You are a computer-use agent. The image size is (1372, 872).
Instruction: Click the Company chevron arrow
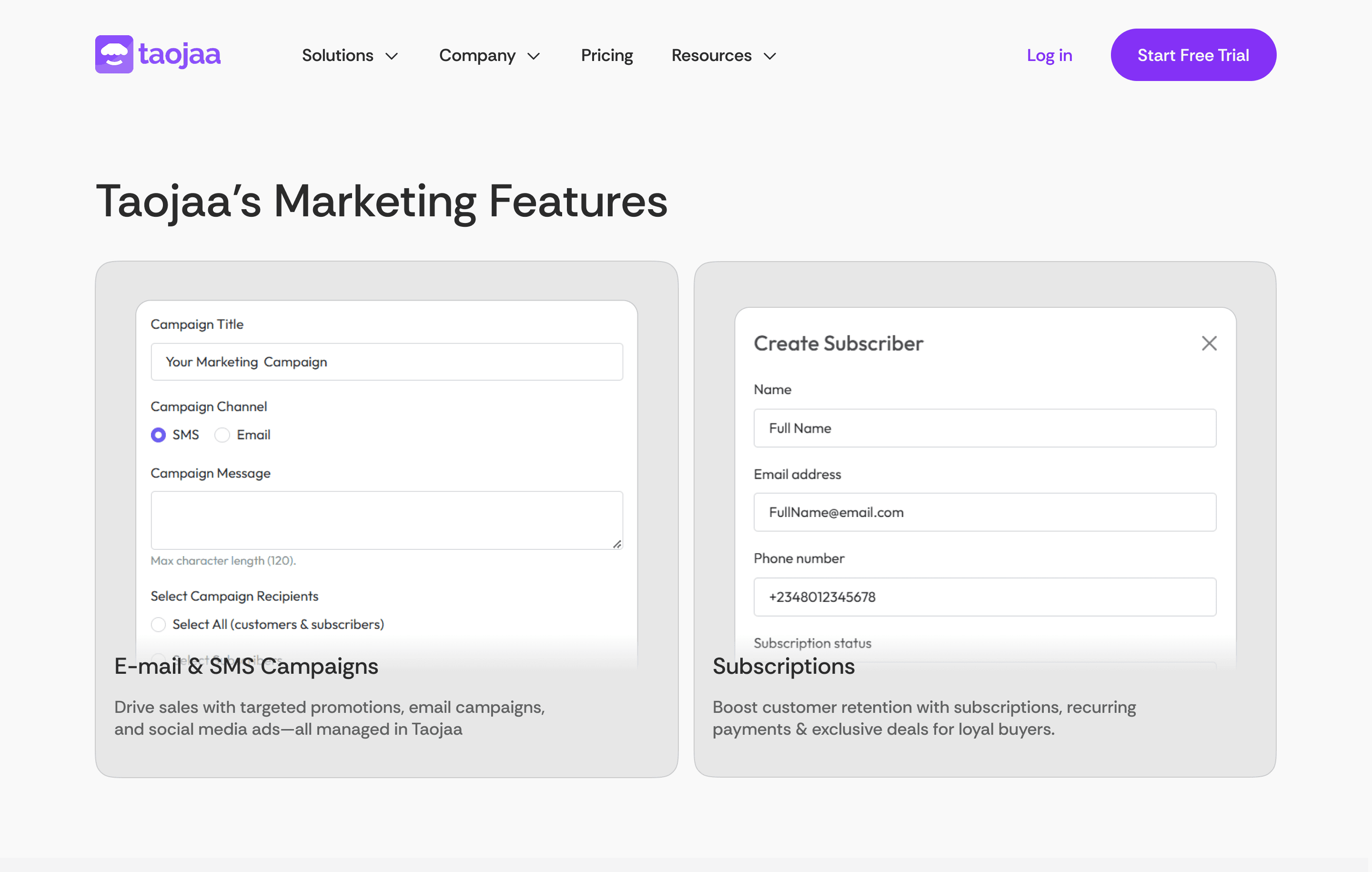(533, 56)
